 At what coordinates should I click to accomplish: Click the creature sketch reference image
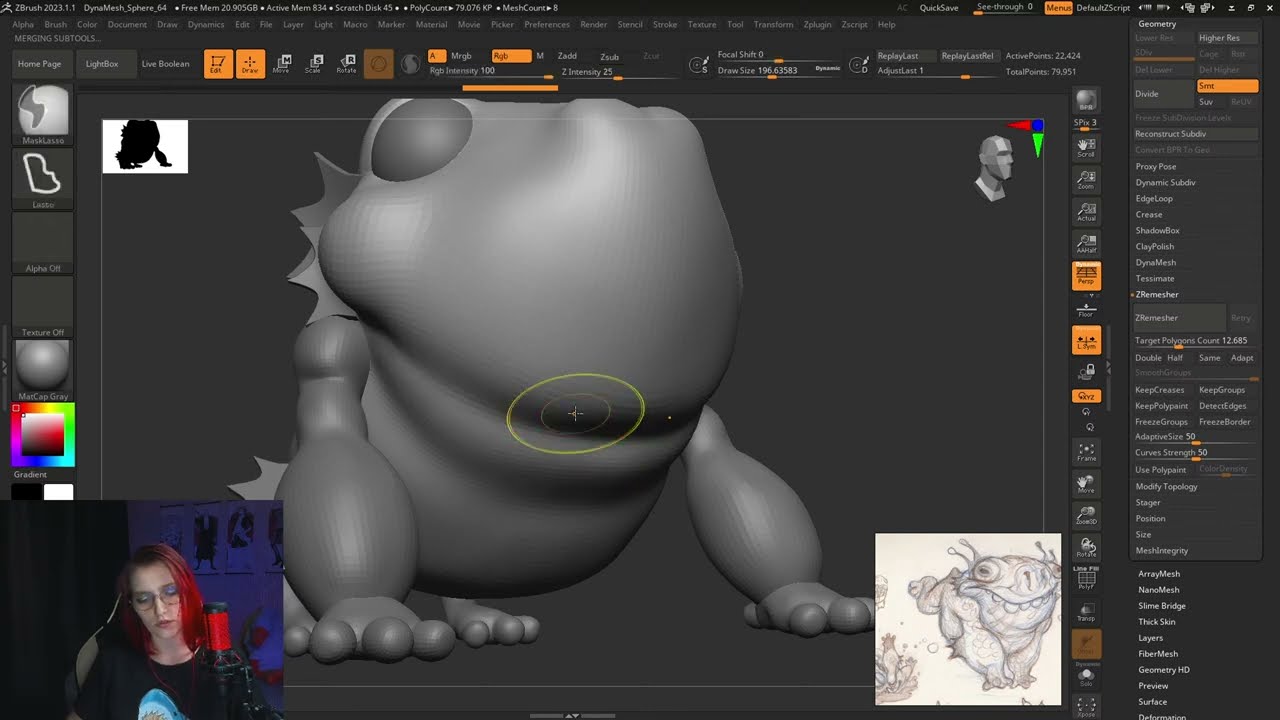click(968, 619)
